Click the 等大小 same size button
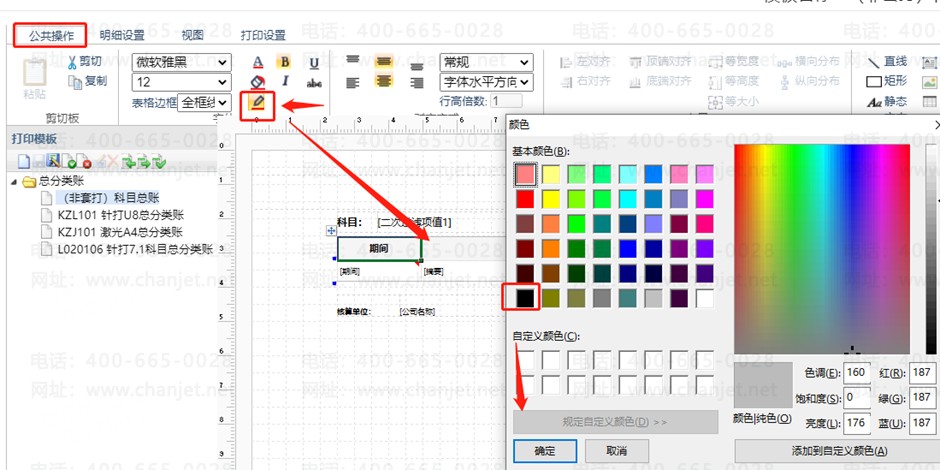 734,101
